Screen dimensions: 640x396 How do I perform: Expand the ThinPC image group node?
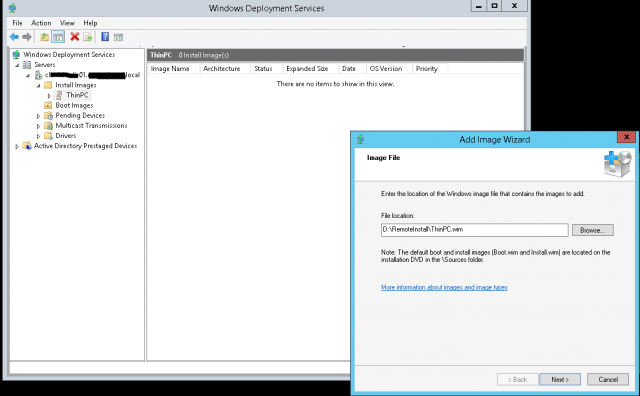[49, 96]
